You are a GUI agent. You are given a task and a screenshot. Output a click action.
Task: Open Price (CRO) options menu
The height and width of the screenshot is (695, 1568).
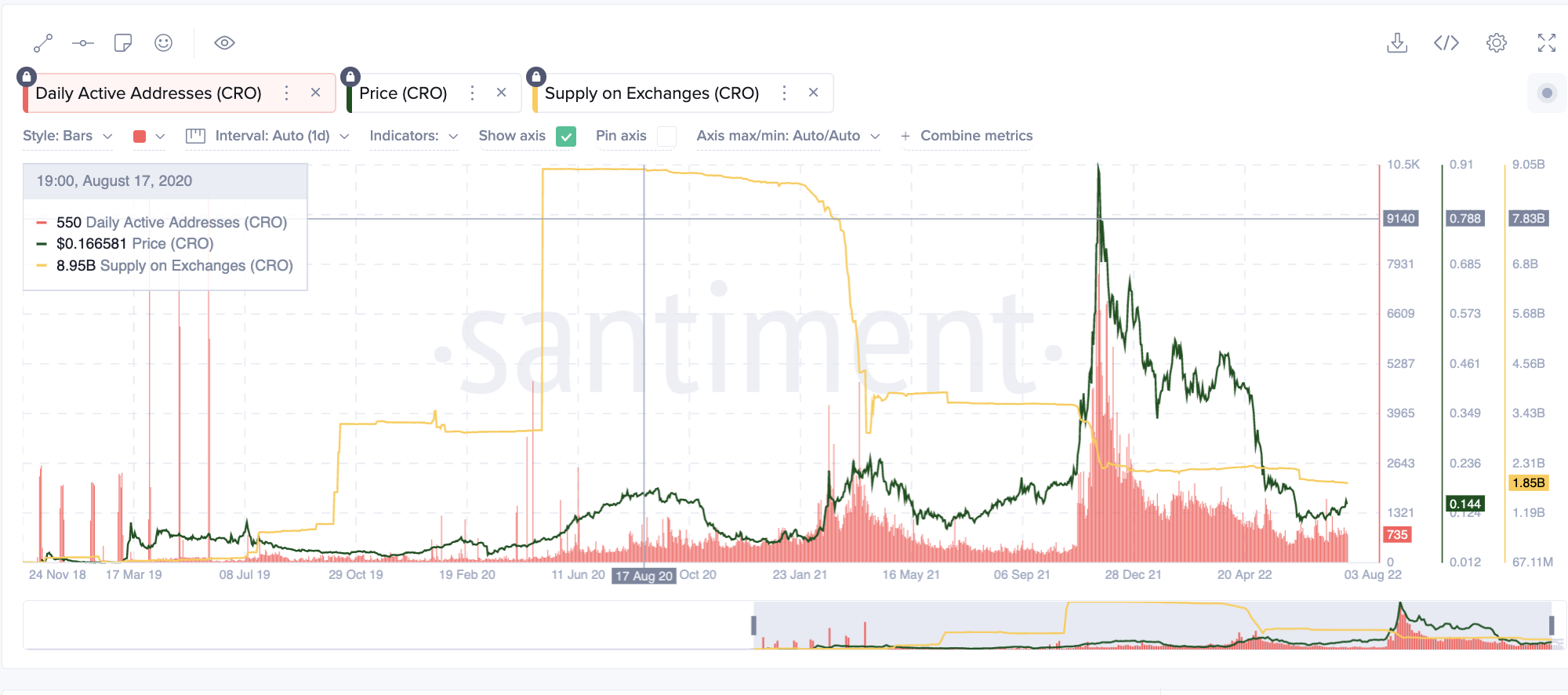tap(472, 93)
